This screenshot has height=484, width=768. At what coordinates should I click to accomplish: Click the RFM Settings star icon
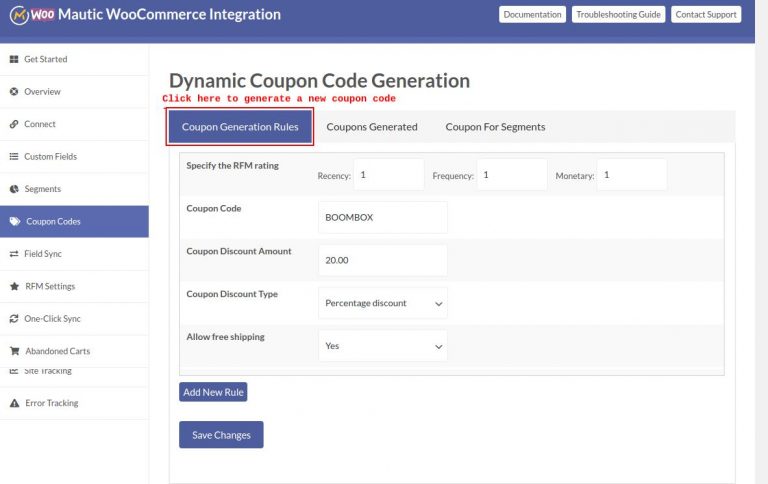[14, 286]
